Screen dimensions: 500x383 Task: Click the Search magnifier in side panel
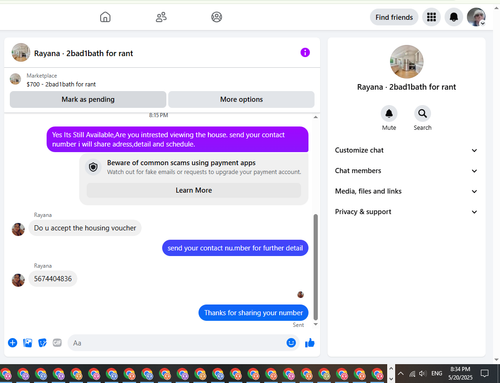pyautogui.click(x=422, y=114)
